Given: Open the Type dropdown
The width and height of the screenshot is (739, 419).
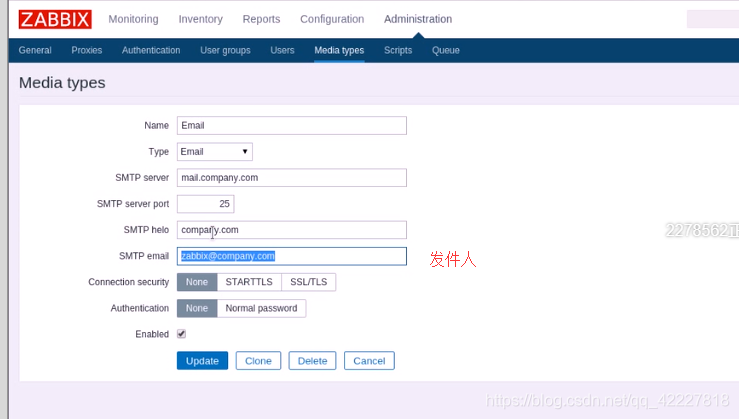Looking at the screenshot, I should pos(215,152).
